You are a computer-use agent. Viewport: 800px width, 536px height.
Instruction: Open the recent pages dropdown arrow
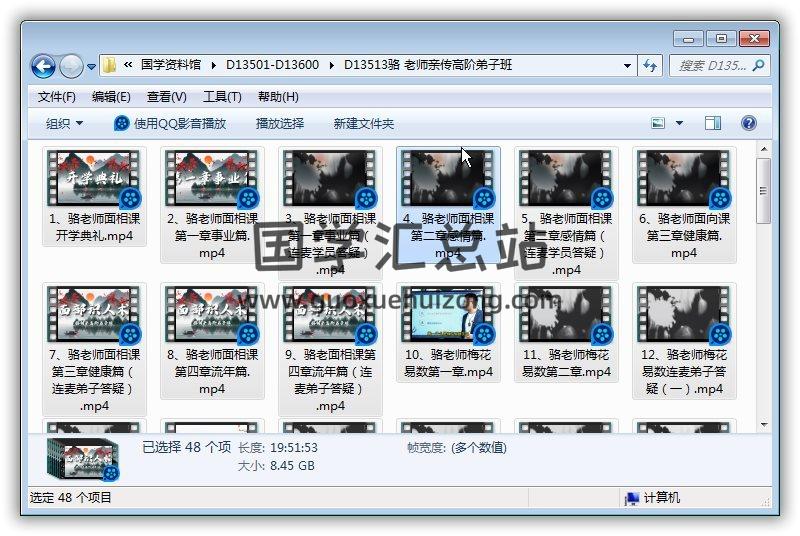92,66
